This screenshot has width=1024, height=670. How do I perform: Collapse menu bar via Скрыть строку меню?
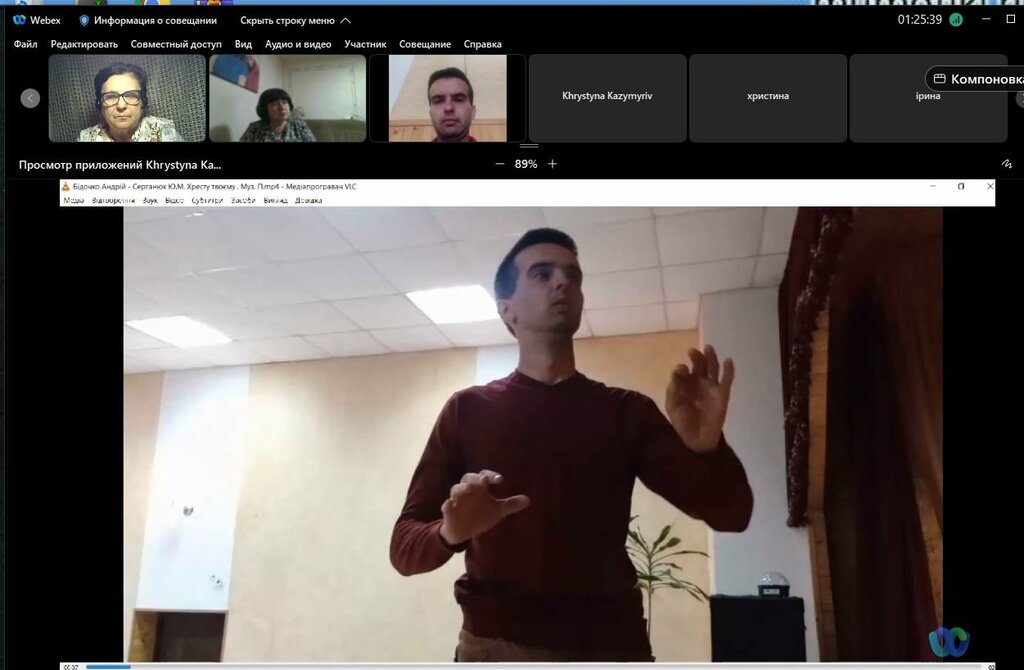pyautogui.click(x=295, y=20)
